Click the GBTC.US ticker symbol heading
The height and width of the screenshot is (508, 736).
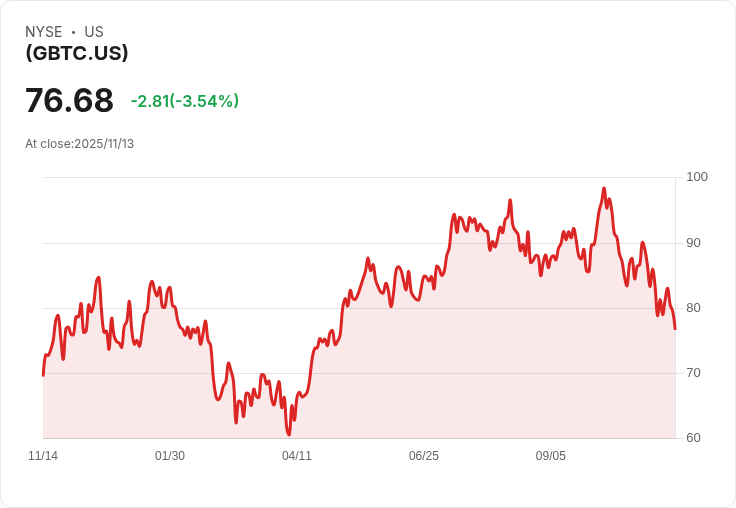[x=77, y=53]
